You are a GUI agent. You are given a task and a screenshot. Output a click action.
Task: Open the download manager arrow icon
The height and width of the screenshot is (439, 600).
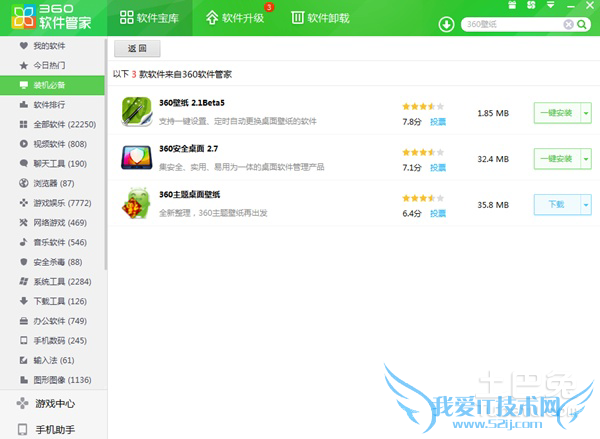coord(446,24)
